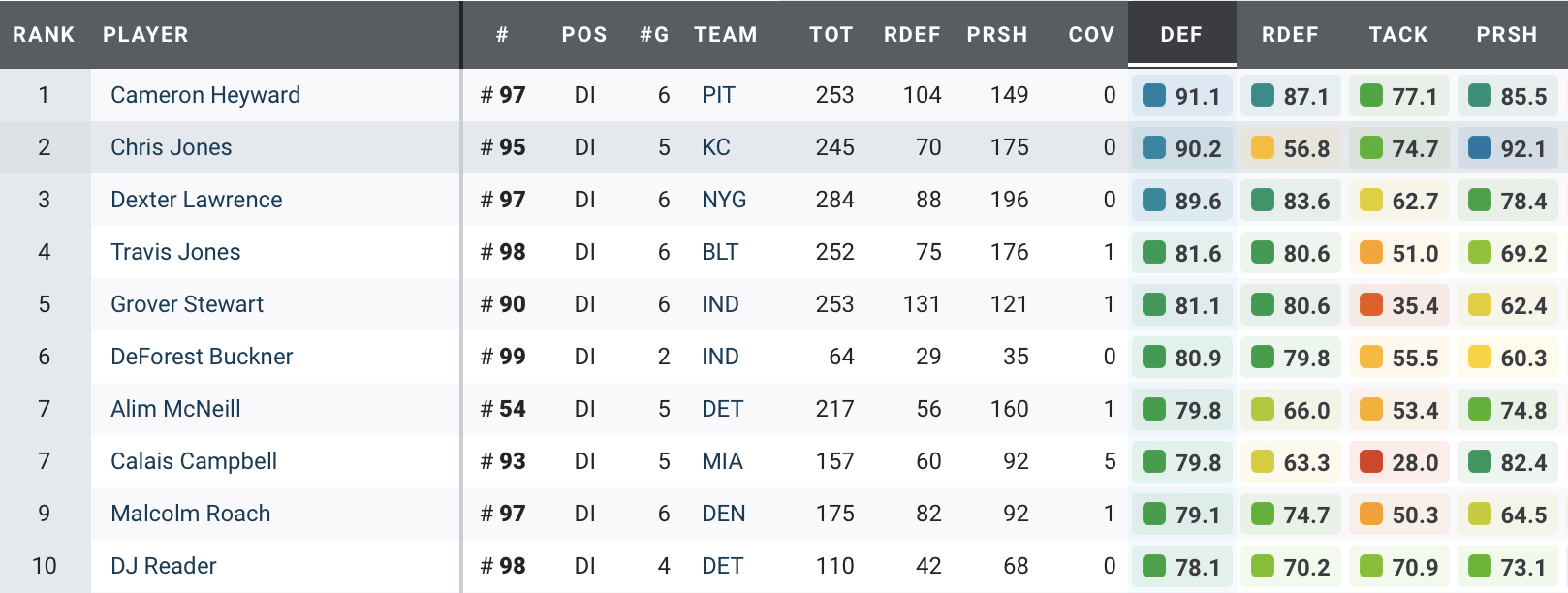Click the Chris Jones player link
Image resolution: width=1568 pixels, height=593 pixels.
[x=172, y=147]
